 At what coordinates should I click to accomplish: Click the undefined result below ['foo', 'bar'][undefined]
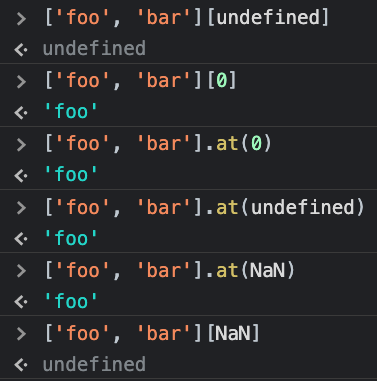(x=94, y=48)
